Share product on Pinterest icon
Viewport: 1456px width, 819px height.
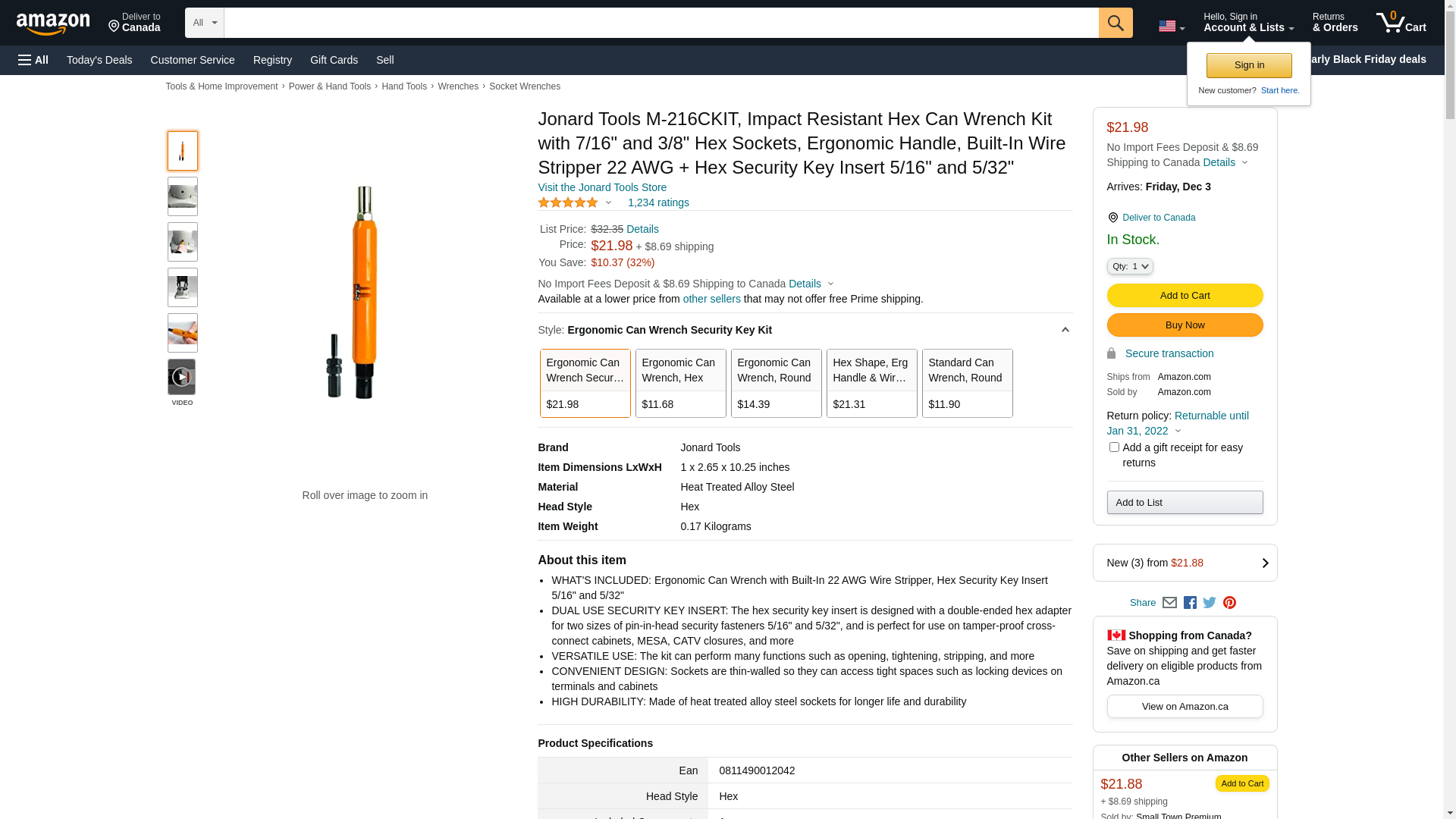[x=1229, y=603]
